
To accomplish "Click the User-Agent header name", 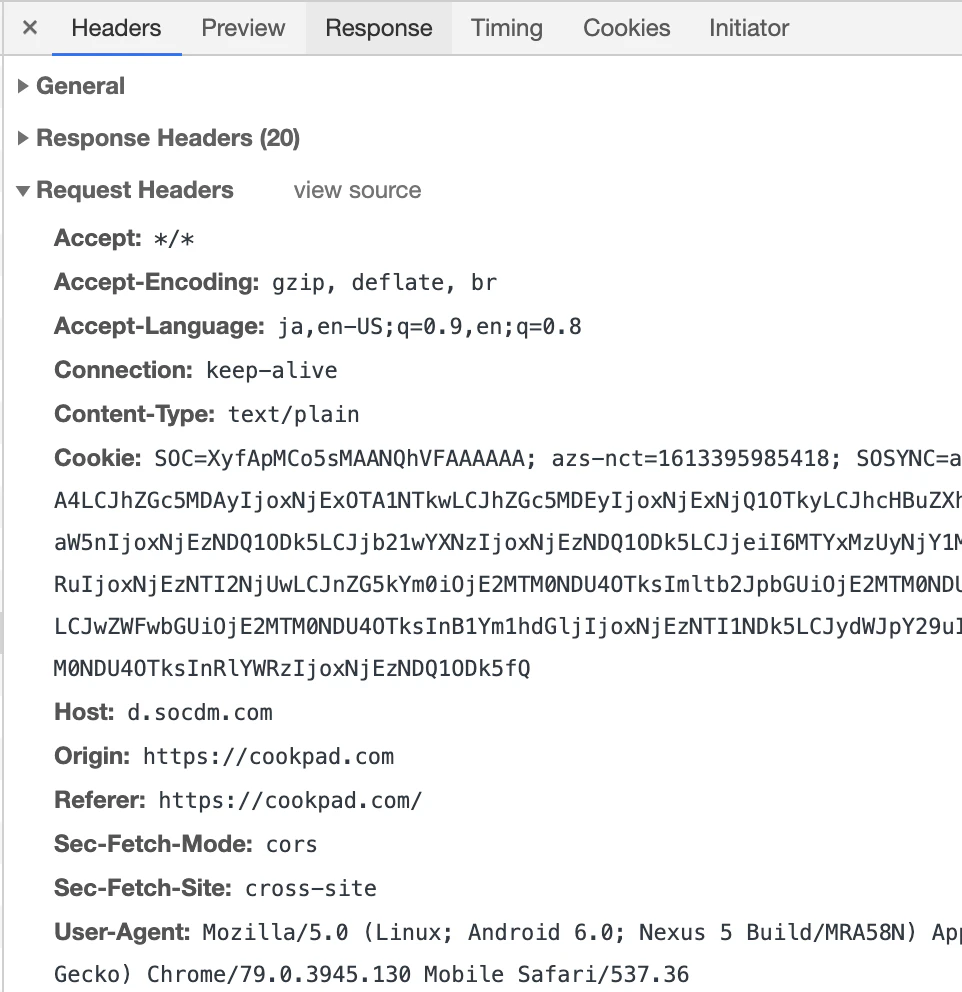I will pos(122,932).
